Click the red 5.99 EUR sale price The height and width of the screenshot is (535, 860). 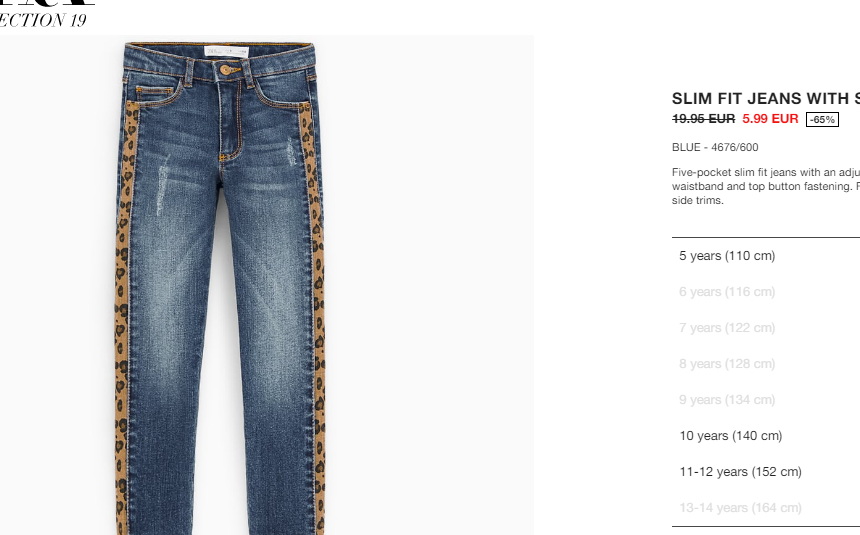(x=770, y=119)
